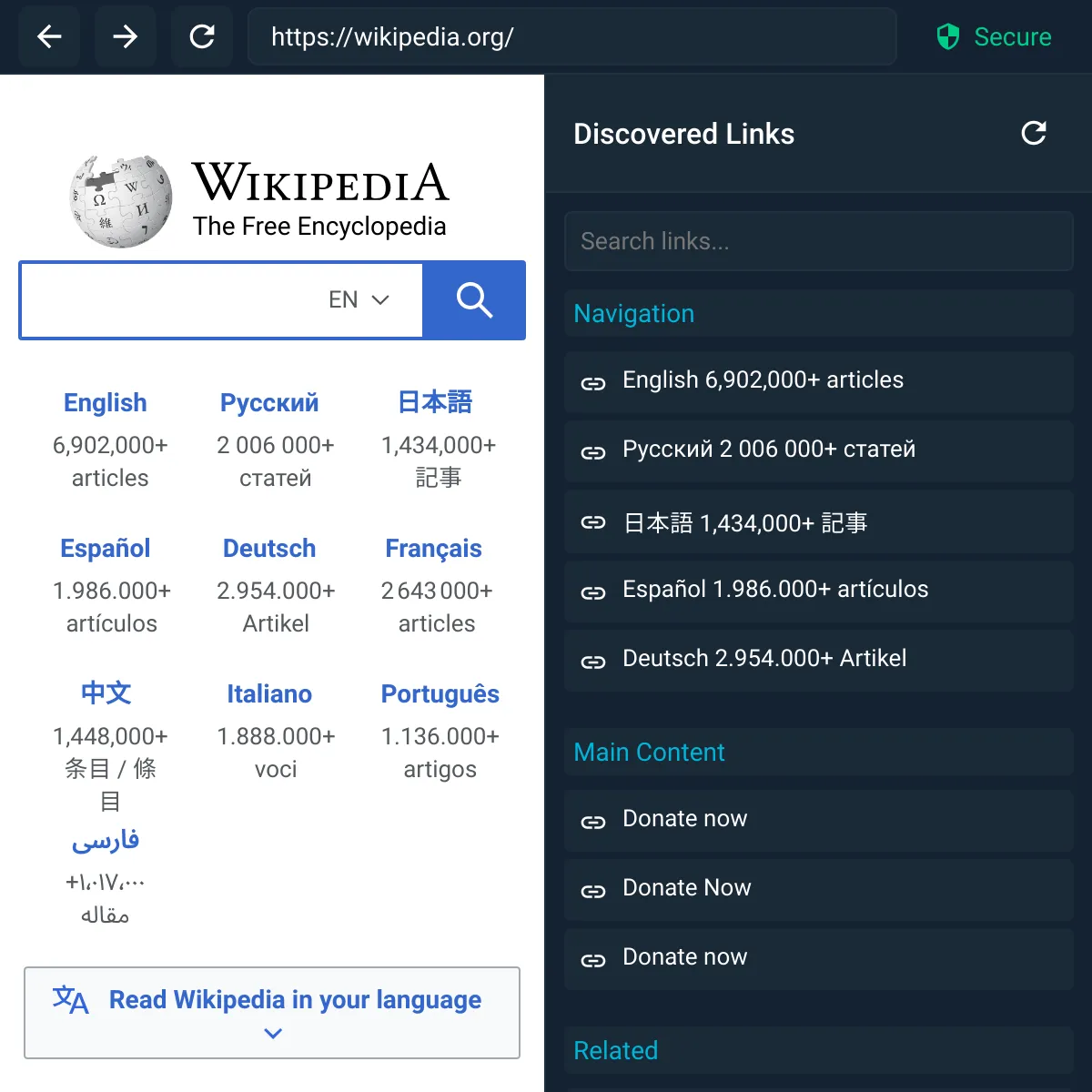The width and height of the screenshot is (1092, 1092).
Task: Select the Donate Now row with capital N
Action: coord(819,890)
